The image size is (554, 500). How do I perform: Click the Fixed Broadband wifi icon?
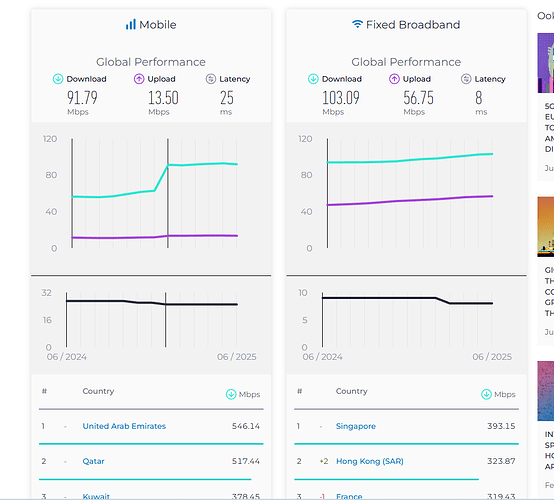358,24
